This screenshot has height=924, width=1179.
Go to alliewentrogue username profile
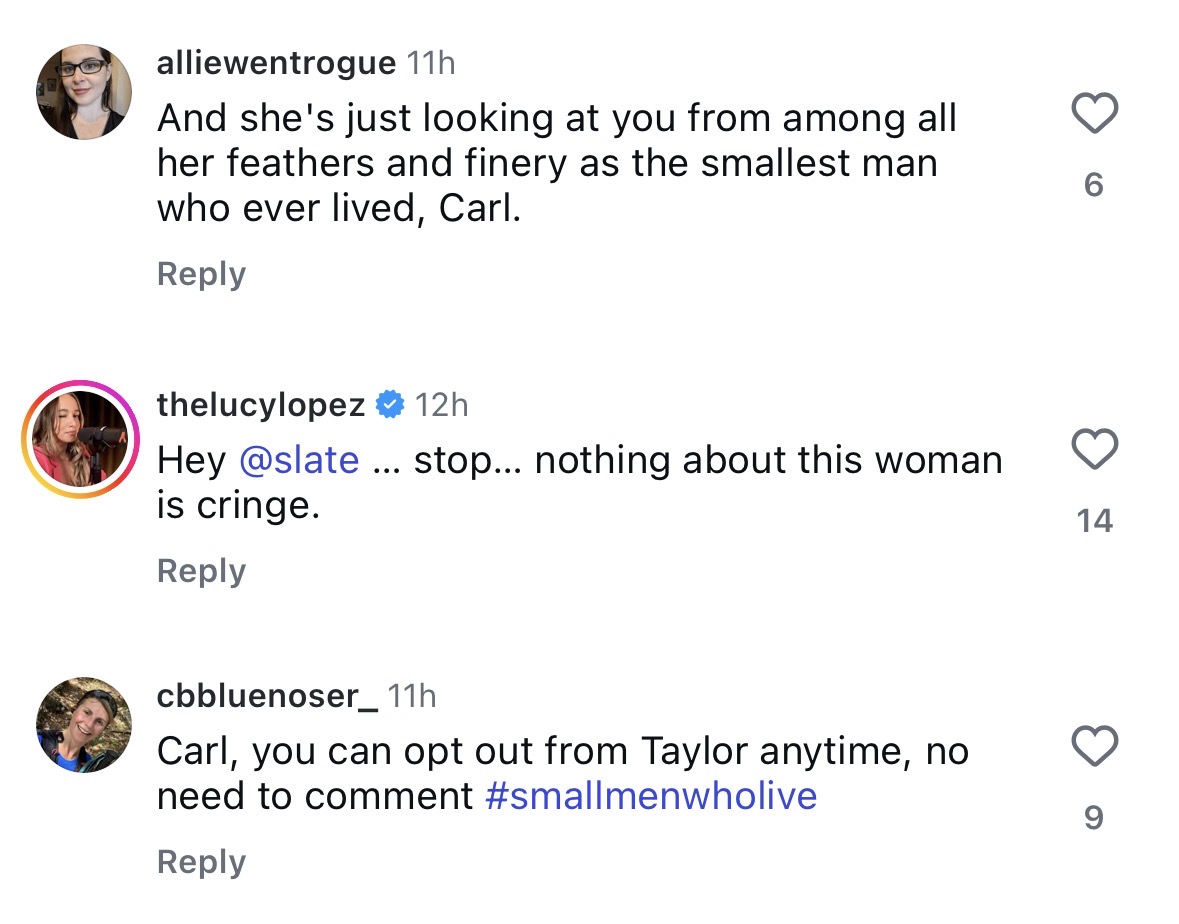276,64
